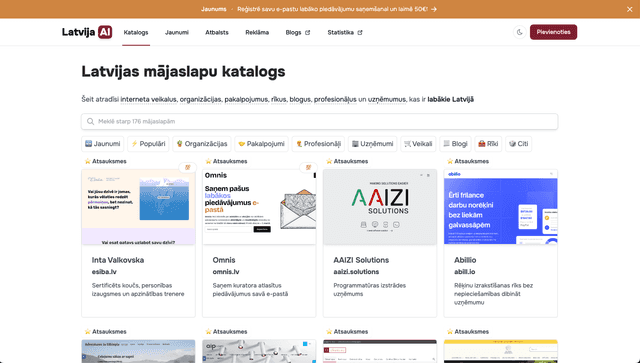Switch to the Katalogs tab

[136, 32]
